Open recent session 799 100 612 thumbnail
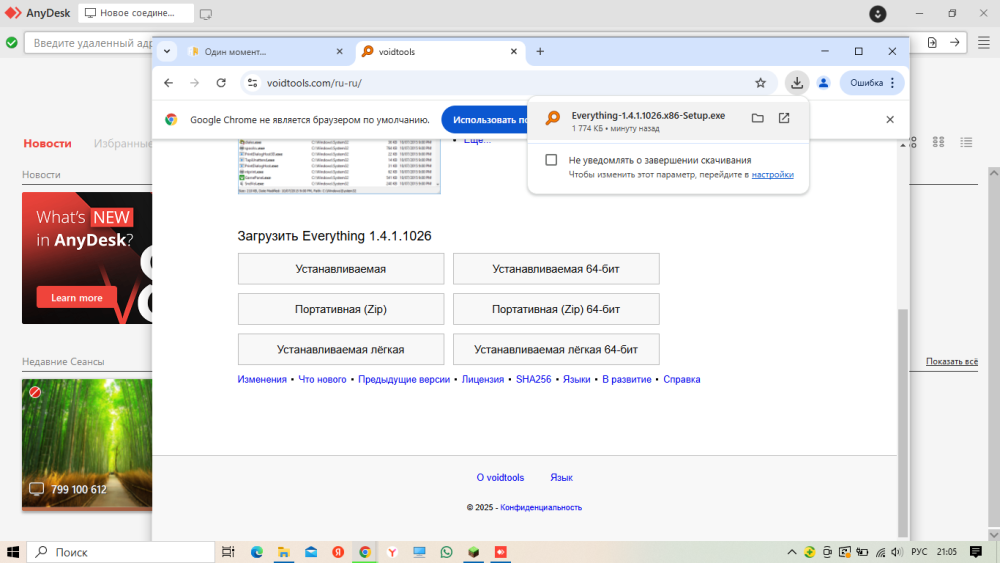Viewport: 1000px width, 563px height. [87, 444]
